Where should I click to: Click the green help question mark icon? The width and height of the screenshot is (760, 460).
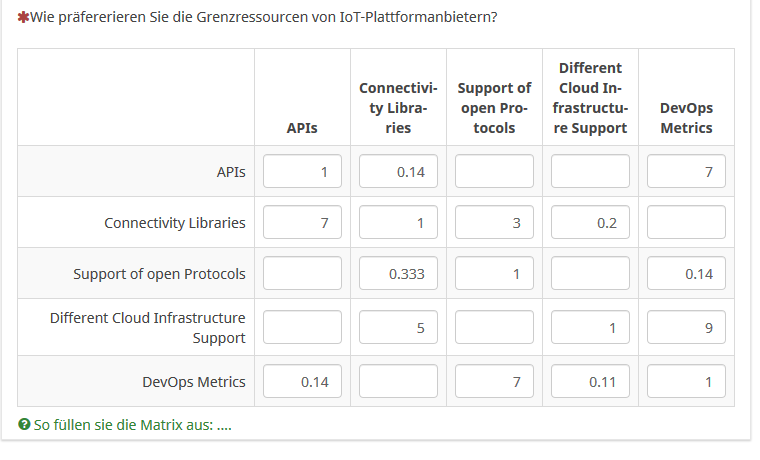click(24, 425)
